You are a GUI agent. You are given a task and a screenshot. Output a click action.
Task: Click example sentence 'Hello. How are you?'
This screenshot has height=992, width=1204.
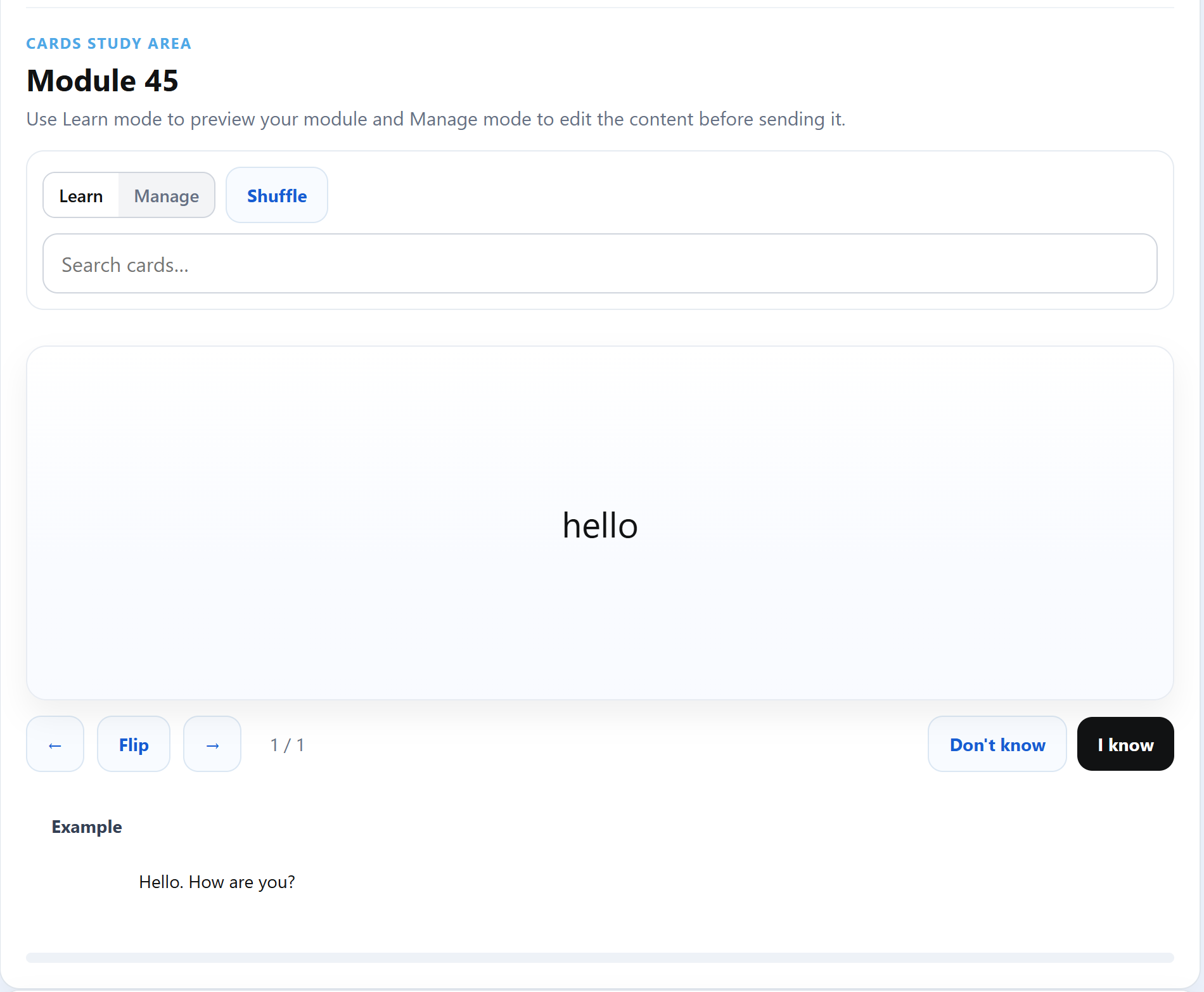point(217,882)
